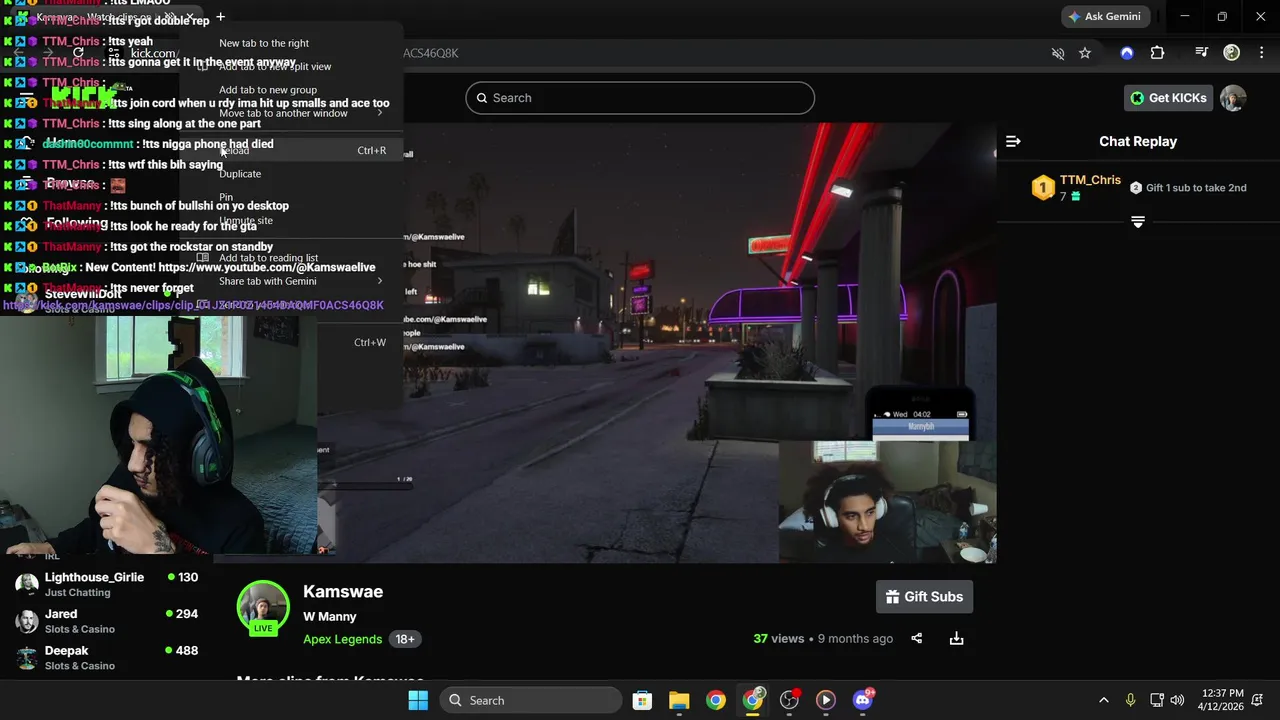Expand the 'Move tab to another window' submenu
Viewport: 1280px width, 720px height.
(x=290, y=113)
